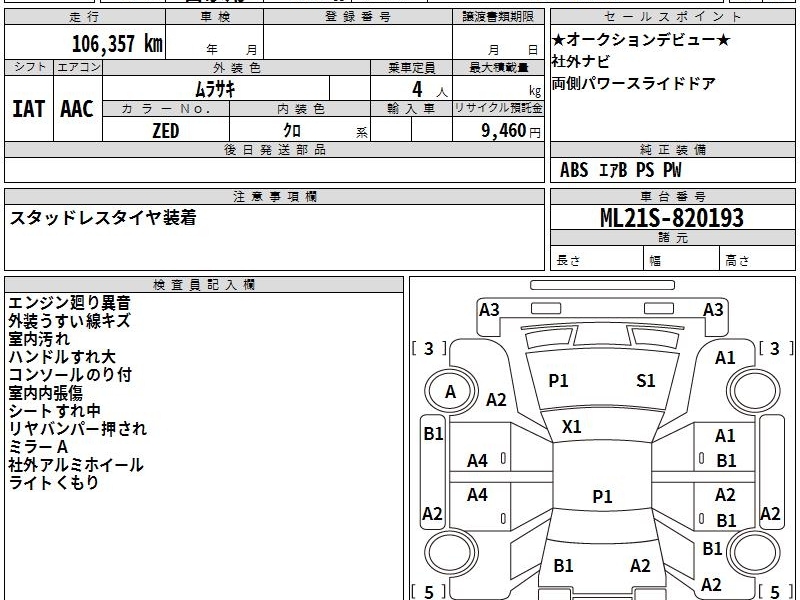Click the shift type IAT
This screenshot has width=800, height=600.
pos(29,109)
